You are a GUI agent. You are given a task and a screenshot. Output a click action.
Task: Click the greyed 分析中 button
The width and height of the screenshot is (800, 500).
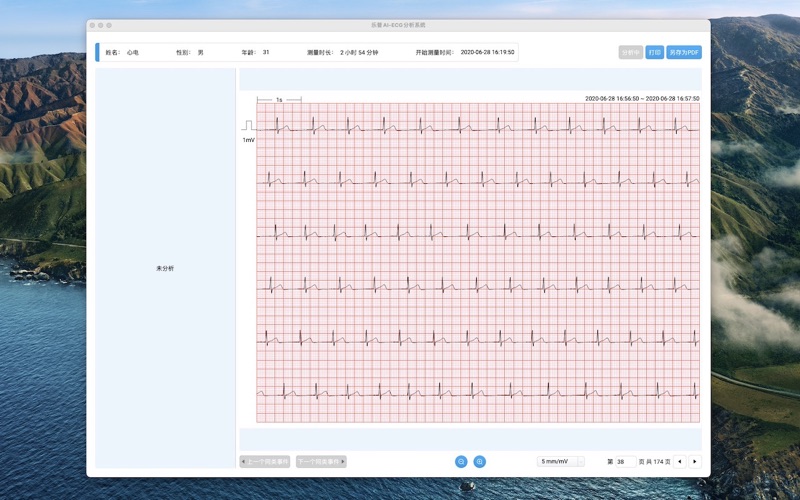(630, 52)
